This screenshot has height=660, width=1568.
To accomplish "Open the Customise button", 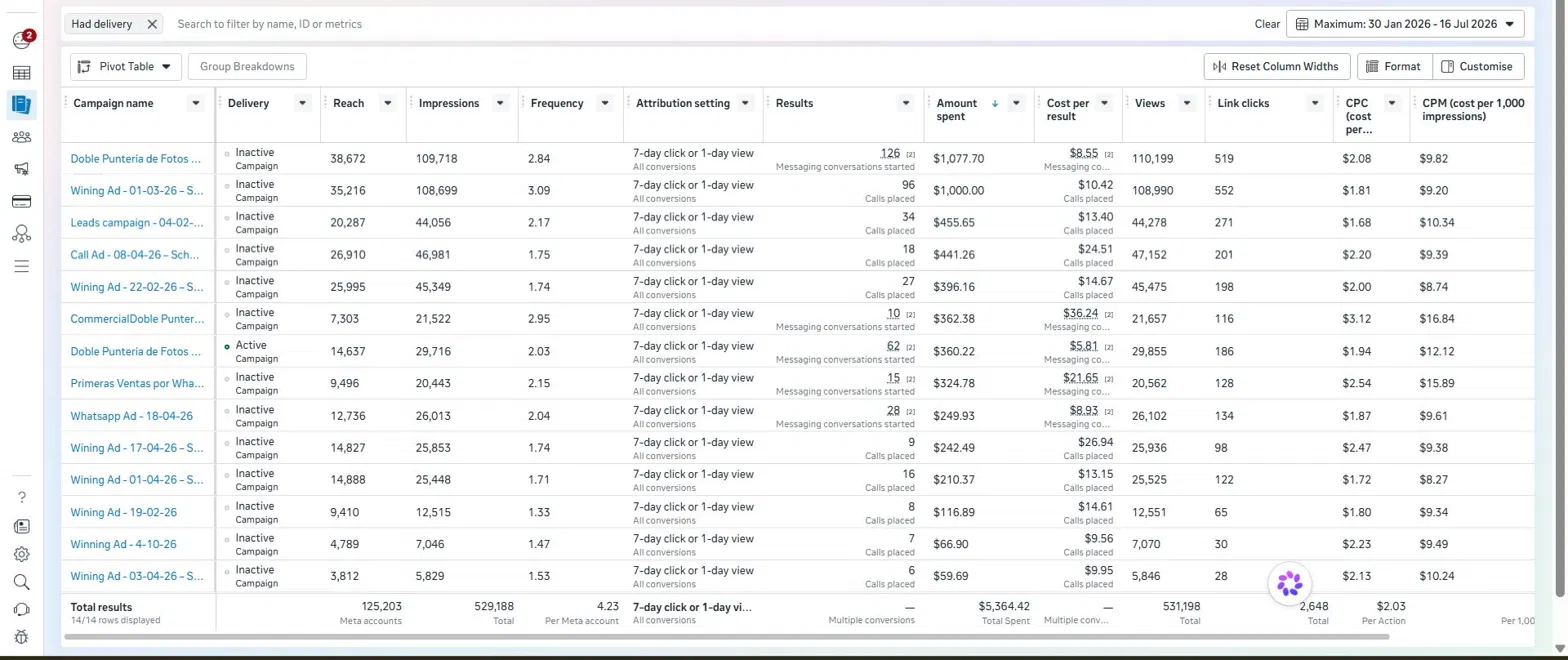I will 1478,66.
